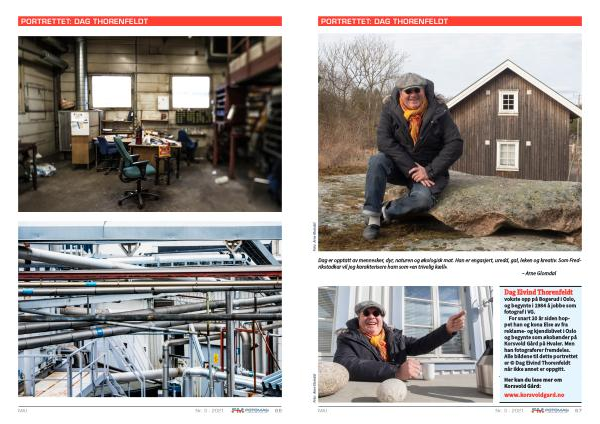Click the MAI label on right page footer
The height and width of the screenshot is (424, 600).
pos(323,410)
